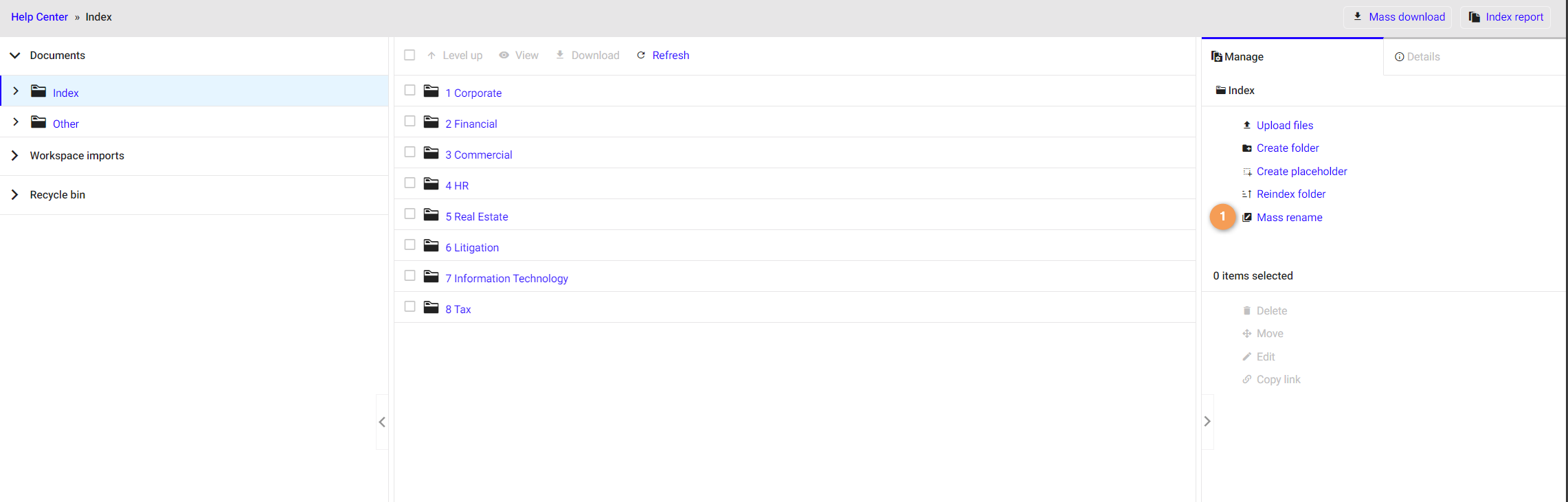Click the Index report button text
The image size is (1568, 502).
1514,17
